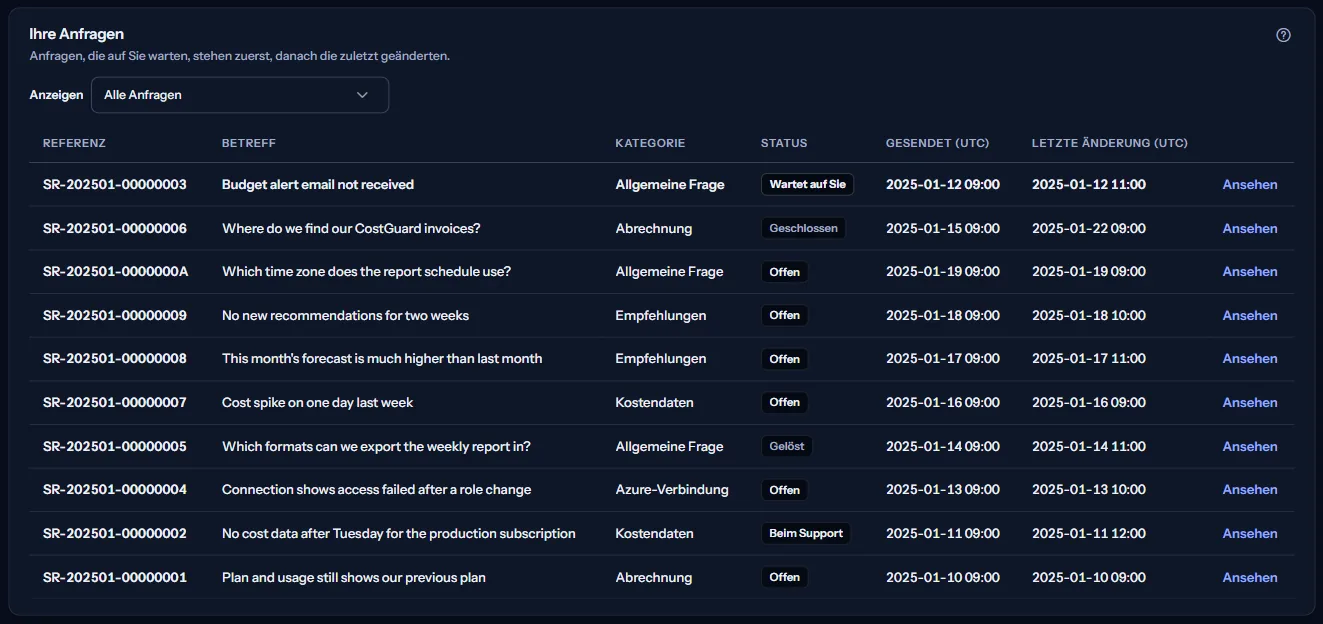
Task: Click subject about report schedule time zone
Action: point(366,272)
